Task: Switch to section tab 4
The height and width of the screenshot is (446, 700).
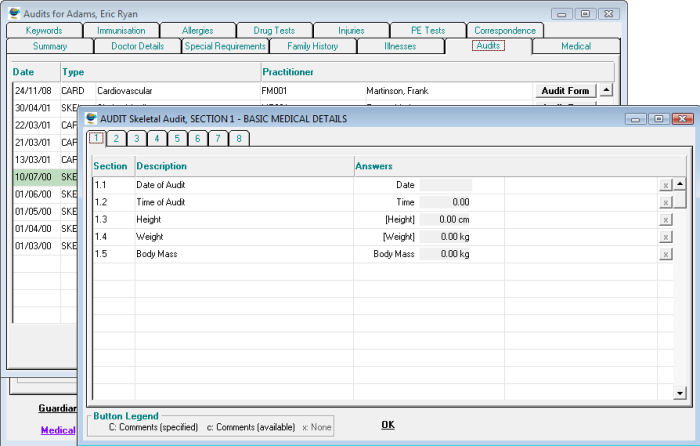Action: pos(157,138)
